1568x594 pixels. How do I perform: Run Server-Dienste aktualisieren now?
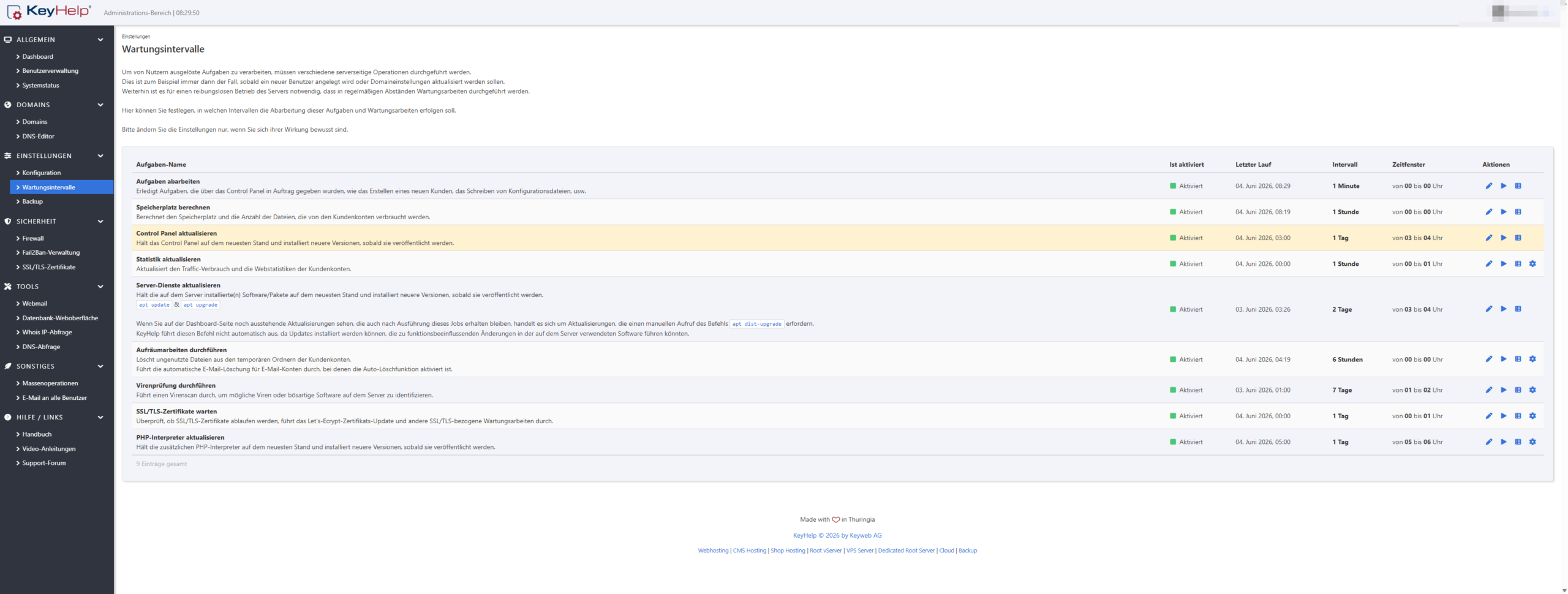1504,309
